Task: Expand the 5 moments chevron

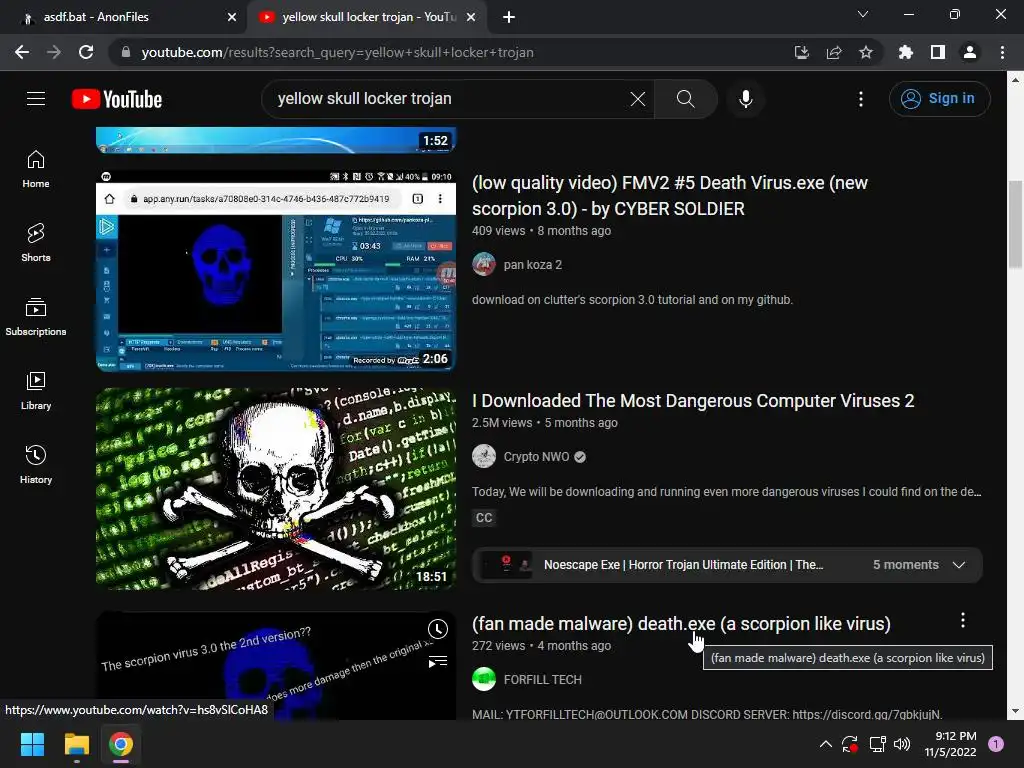Action: [x=959, y=565]
